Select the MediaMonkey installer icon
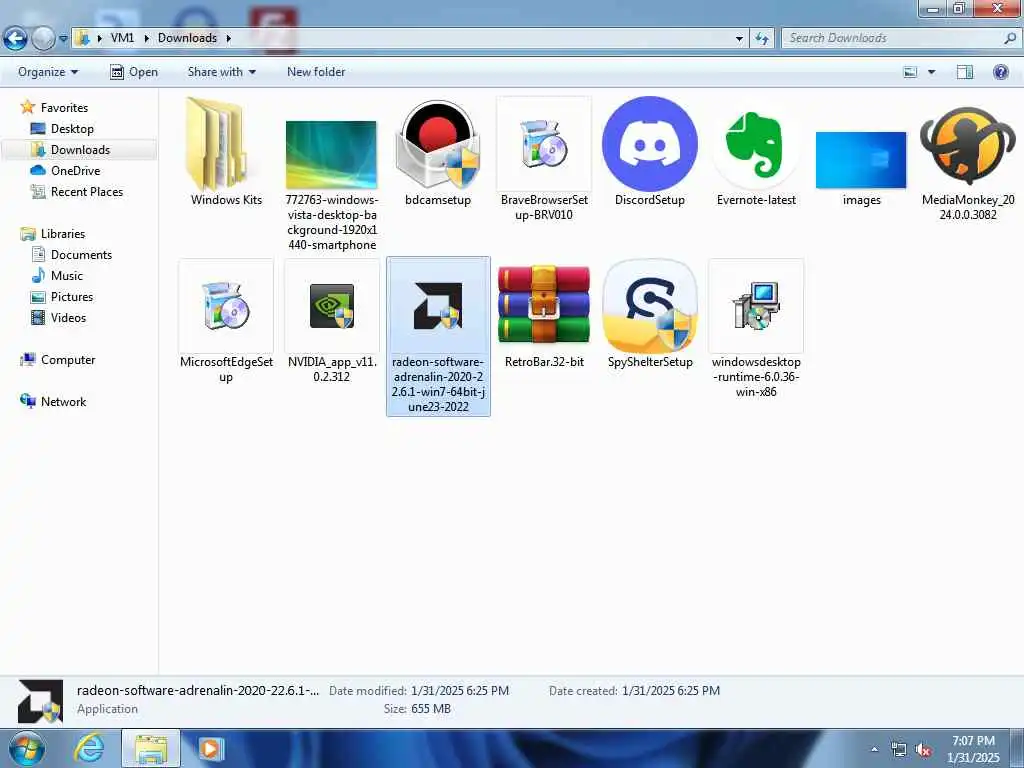The height and width of the screenshot is (768, 1024). [968, 145]
